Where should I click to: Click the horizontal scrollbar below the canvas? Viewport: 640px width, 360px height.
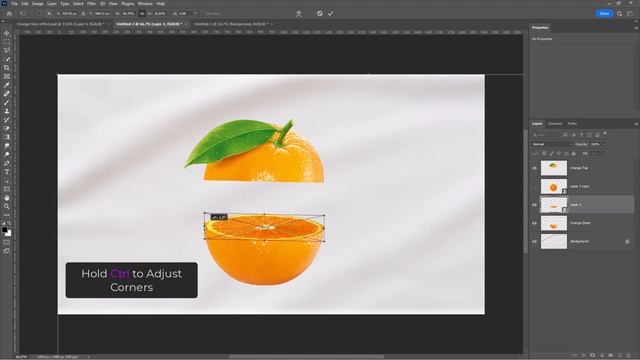[306, 356]
